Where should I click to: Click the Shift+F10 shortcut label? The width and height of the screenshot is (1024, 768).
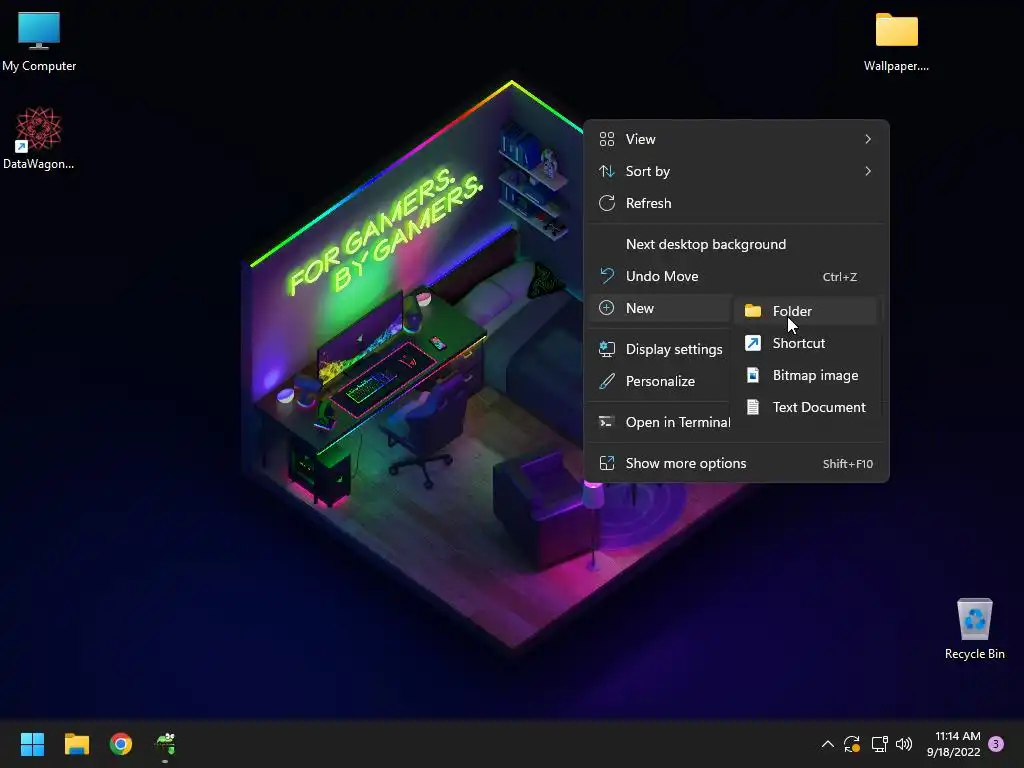pyautogui.click(x=848, y=464)
